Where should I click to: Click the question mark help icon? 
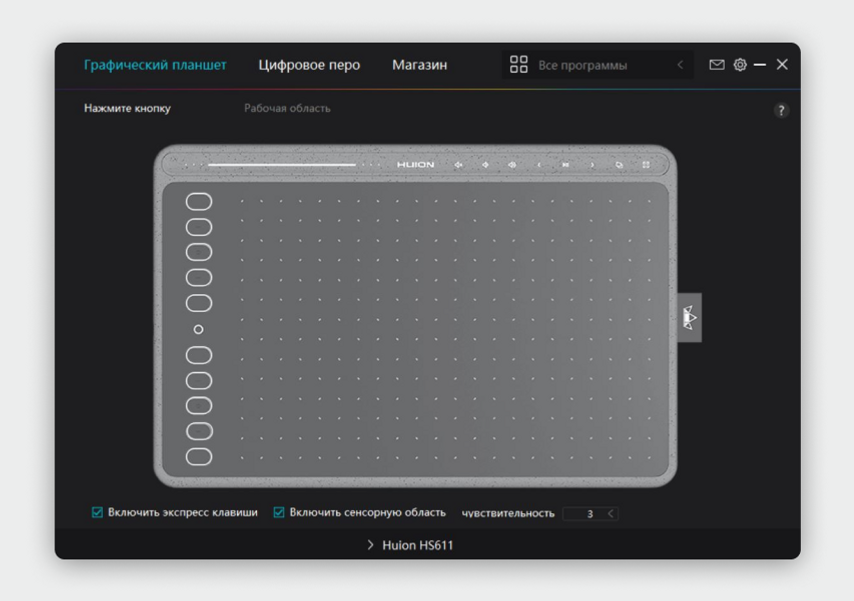coord(781,111)
